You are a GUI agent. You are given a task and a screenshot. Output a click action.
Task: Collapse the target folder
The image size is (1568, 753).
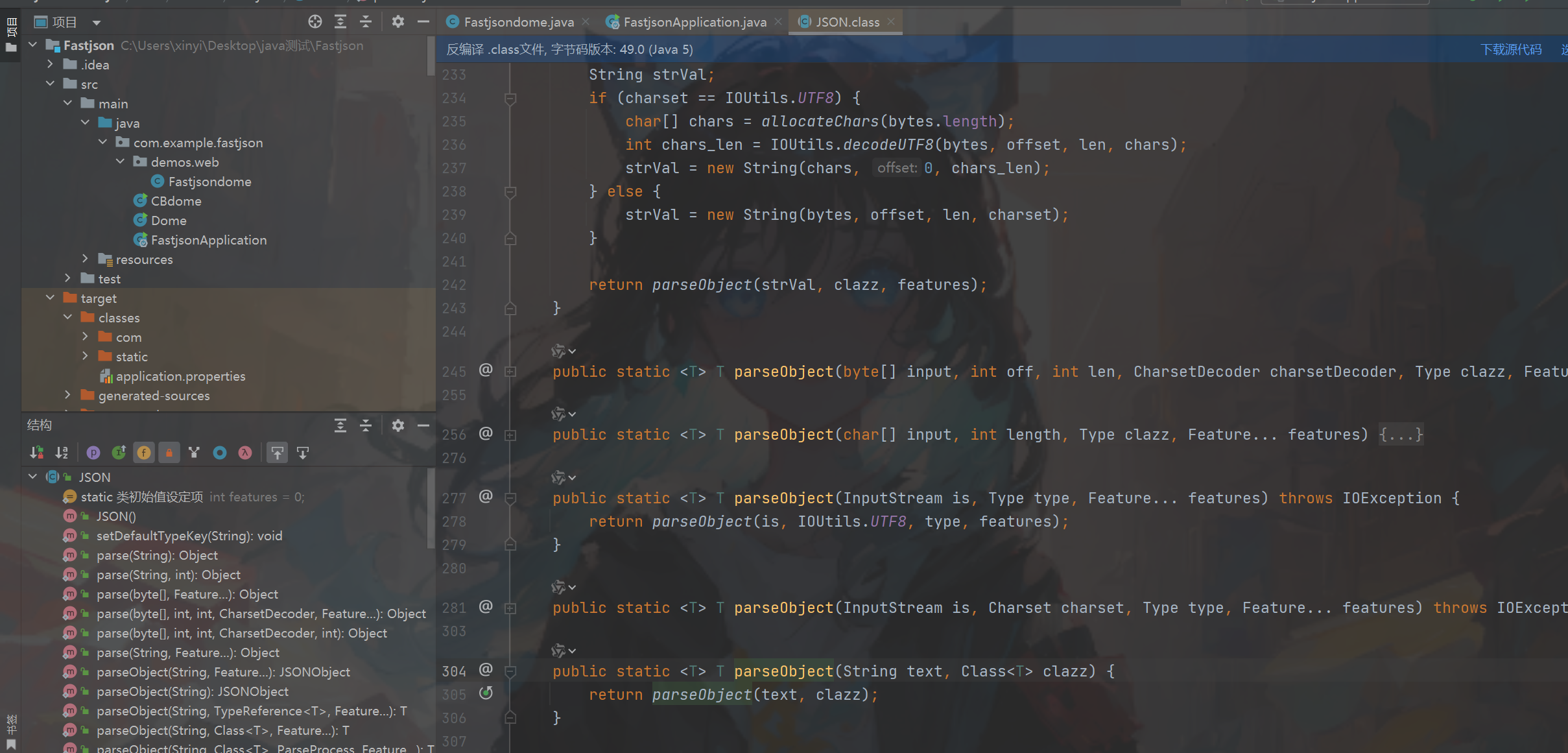pyautogui.click(x=51, y=298)
